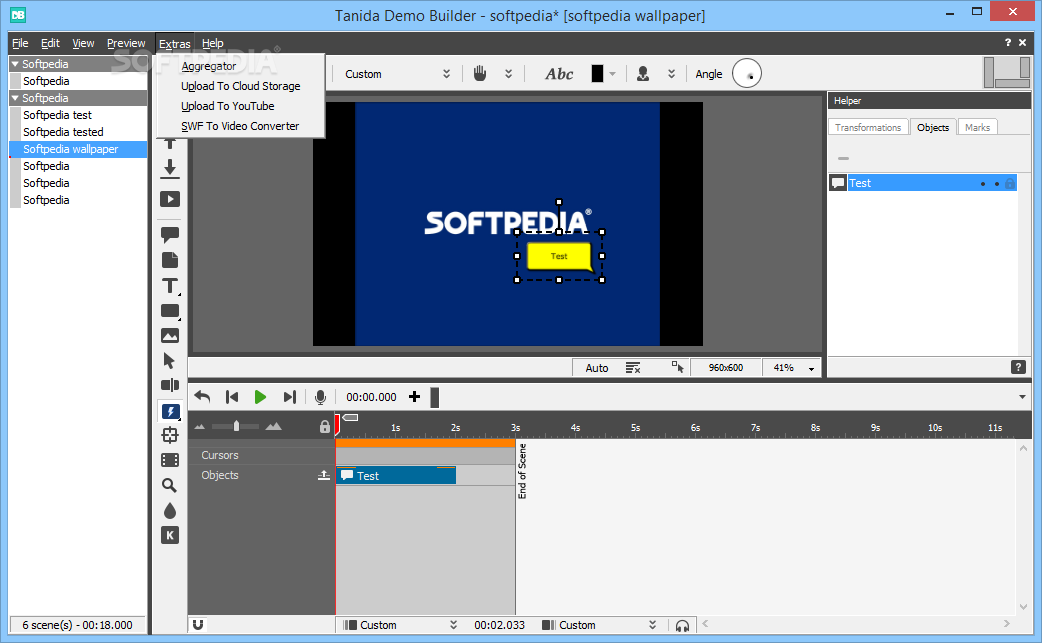Toggle the timeline lock icon
Viewport: 1042px width, 643px height.
point(324,426)
